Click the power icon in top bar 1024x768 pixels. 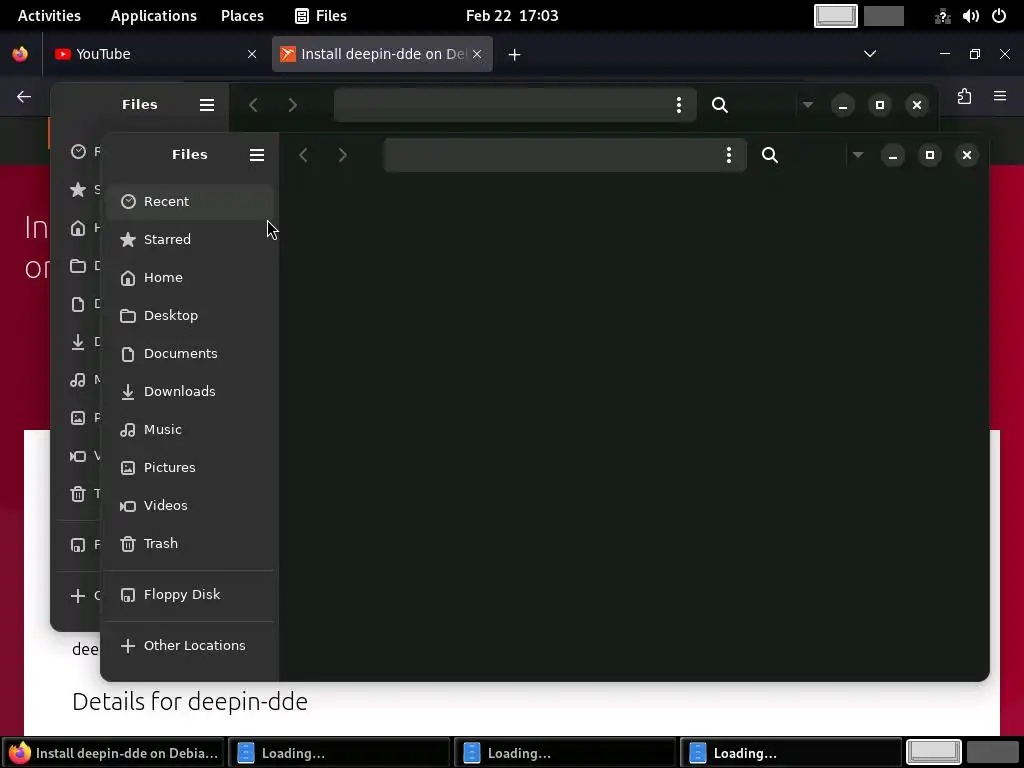tap(999, 16)
